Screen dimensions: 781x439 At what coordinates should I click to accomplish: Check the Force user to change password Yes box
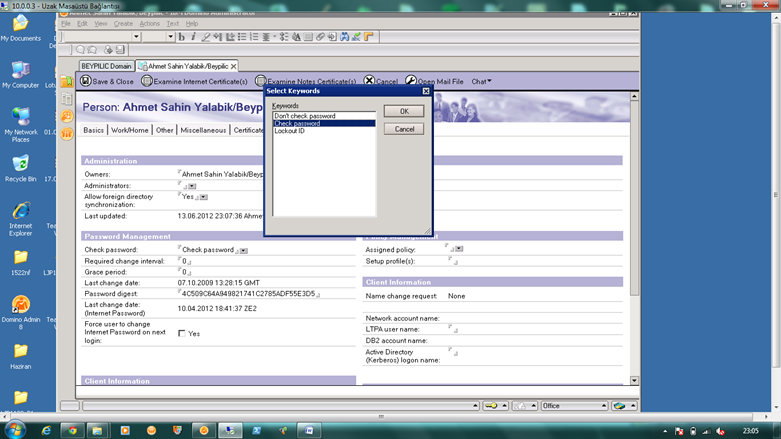click(x=182, y=333)
